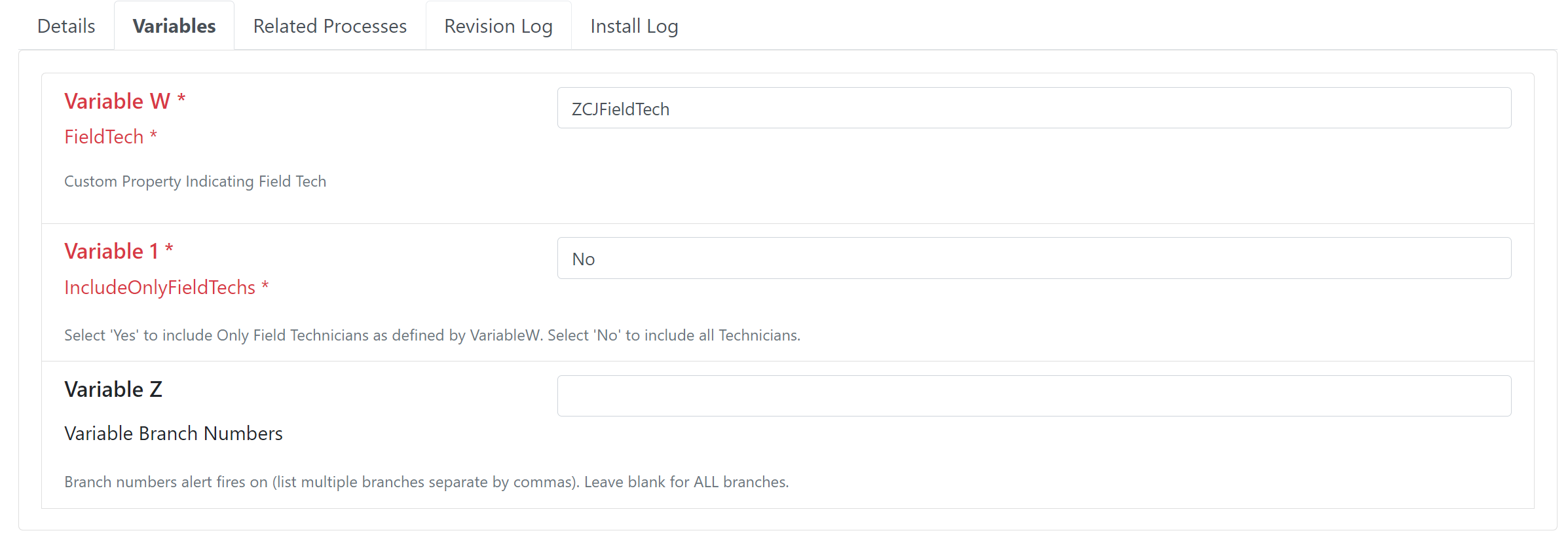Viewport: 1568px width, 537px height.
Task: Open the Revision Log tab
Action: [x=498, y=26]
